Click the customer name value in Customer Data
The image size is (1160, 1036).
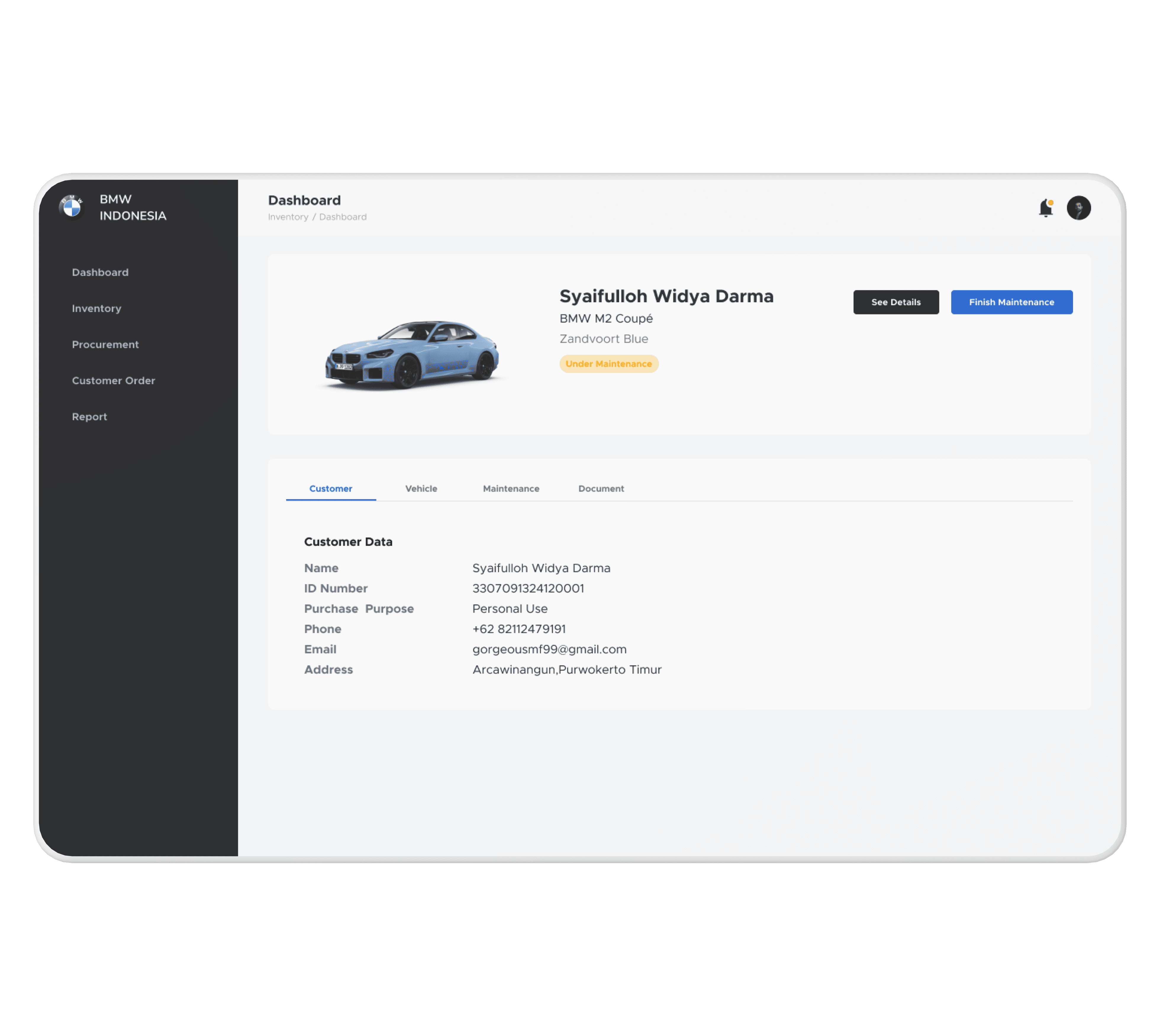(541, 568)
